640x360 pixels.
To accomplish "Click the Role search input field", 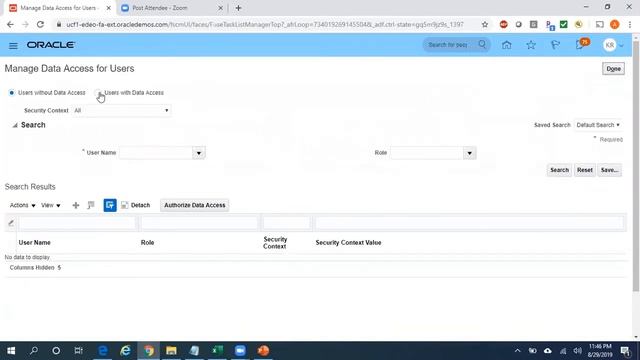I will pos(427,153).
